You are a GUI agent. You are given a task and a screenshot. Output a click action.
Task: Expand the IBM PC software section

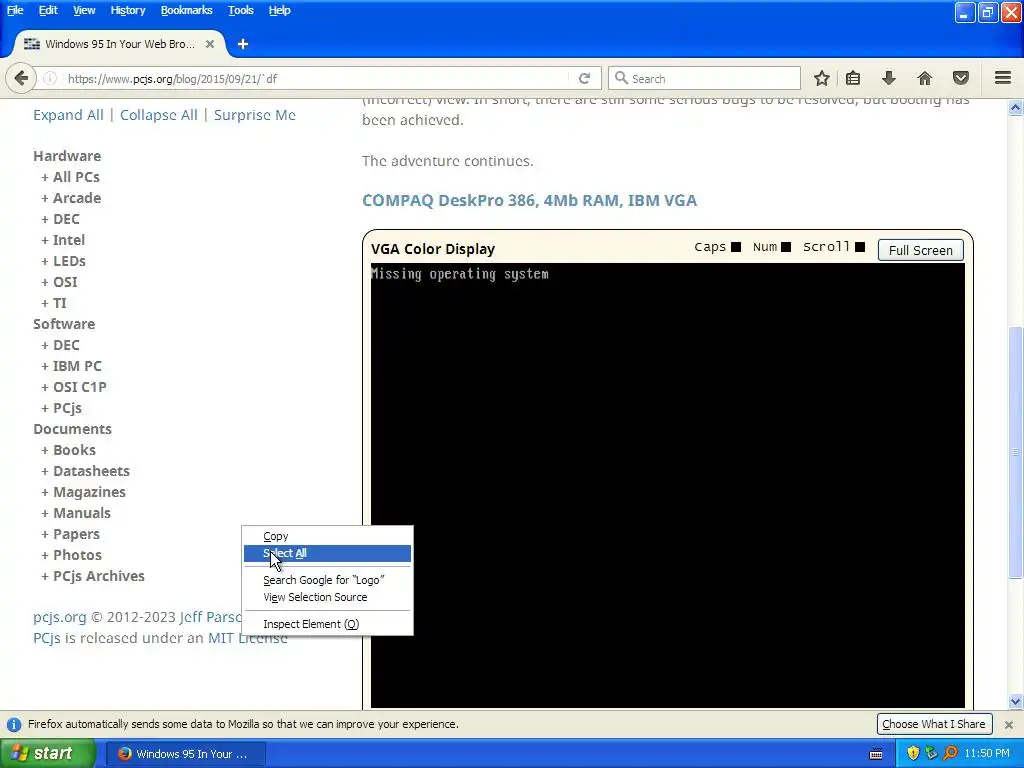[71, 366]
